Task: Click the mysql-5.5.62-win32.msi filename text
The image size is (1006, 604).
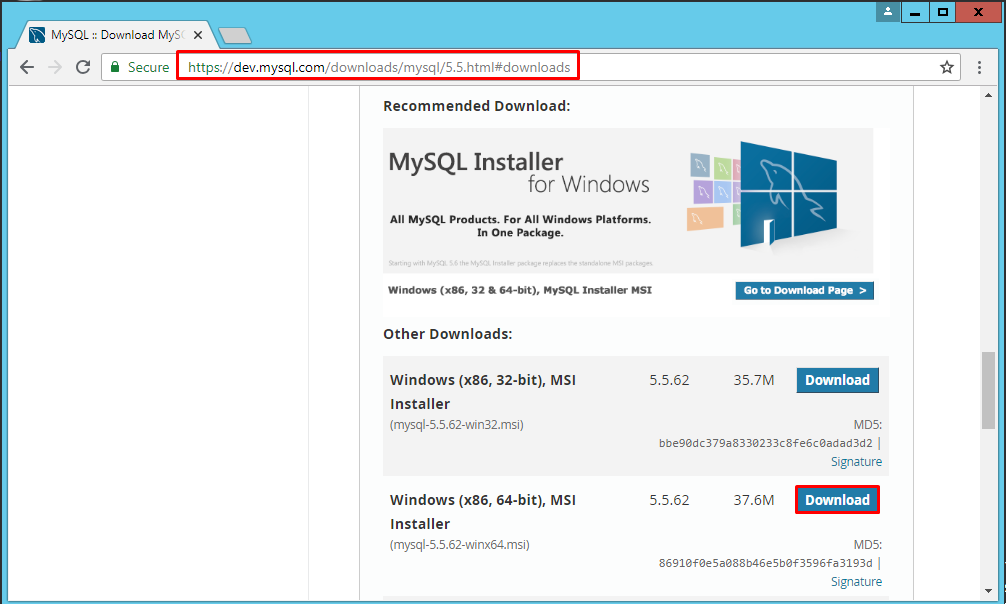Action: tap(457, 425)
